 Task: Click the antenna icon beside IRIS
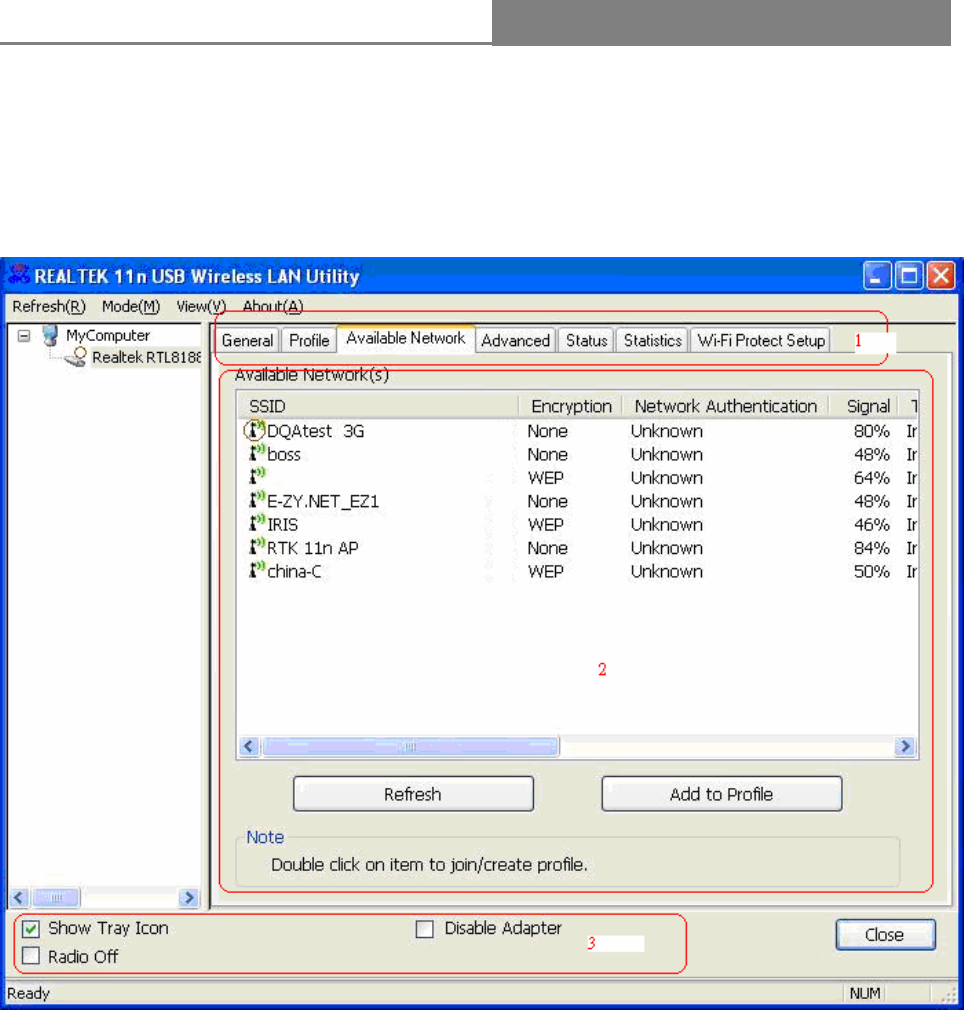point(257,523)
